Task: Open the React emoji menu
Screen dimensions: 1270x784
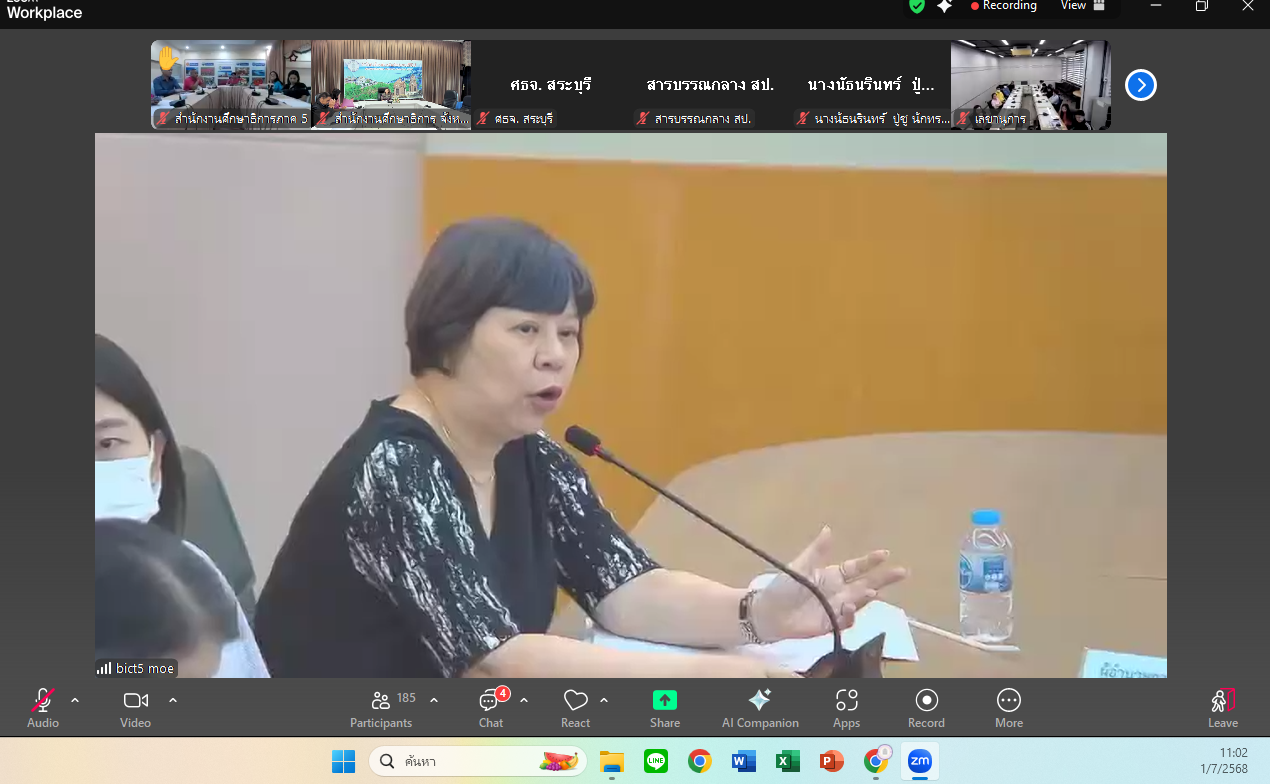Action: click(x=575, y=708)
